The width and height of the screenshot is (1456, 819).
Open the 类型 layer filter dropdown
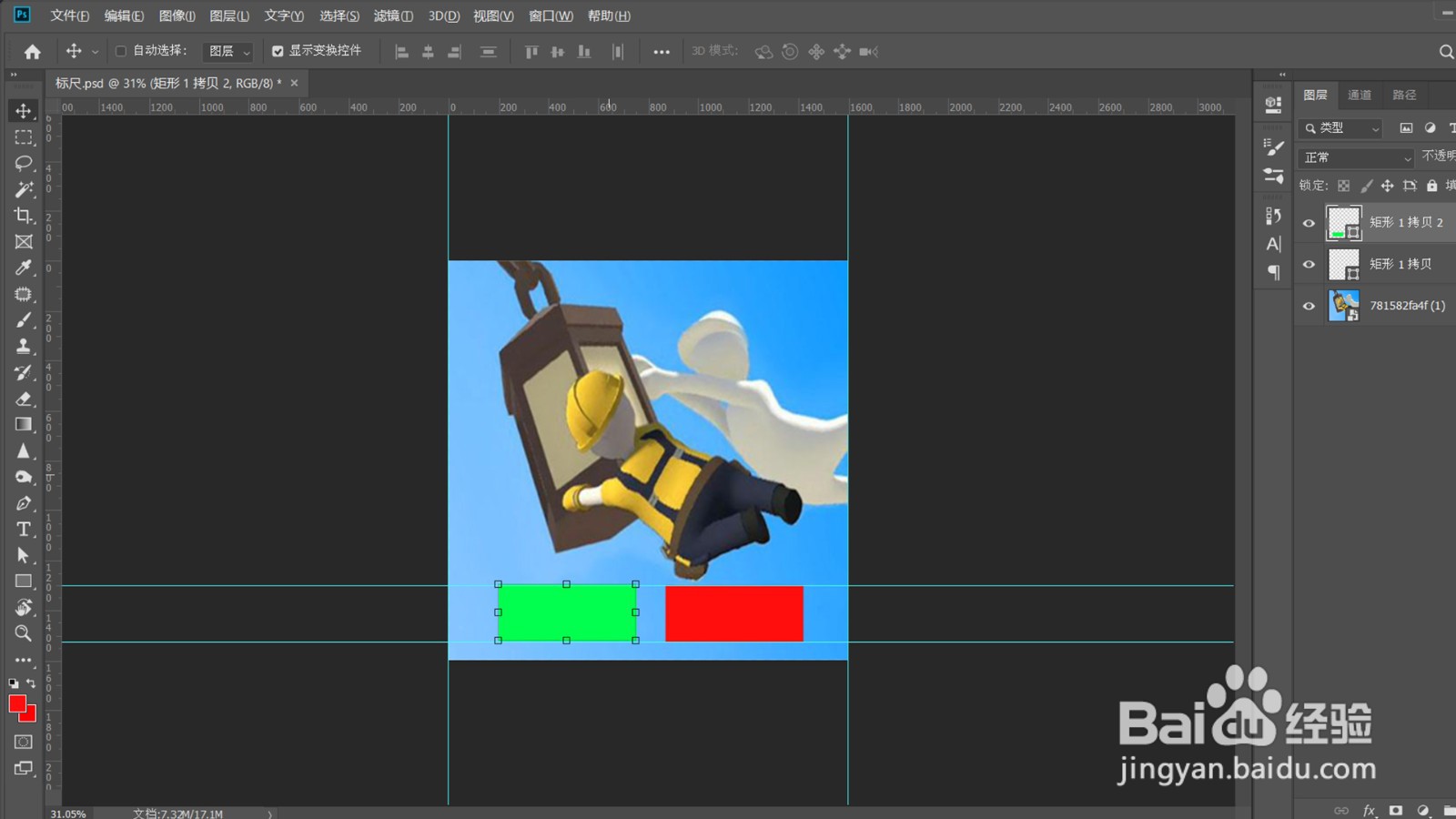tap(1340, 128)
